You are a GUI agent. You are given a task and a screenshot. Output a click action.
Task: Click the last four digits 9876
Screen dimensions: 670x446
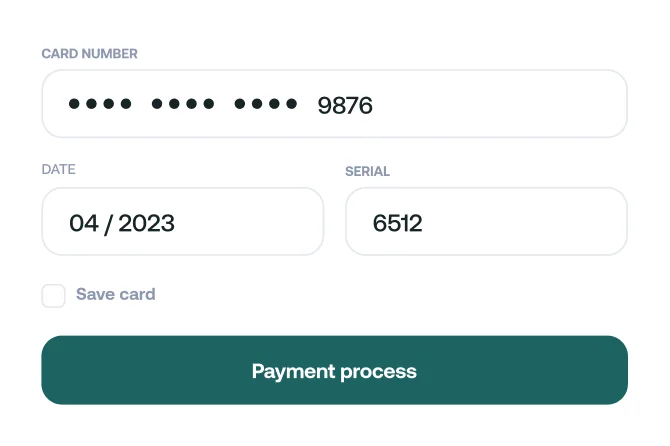(345, 105)
